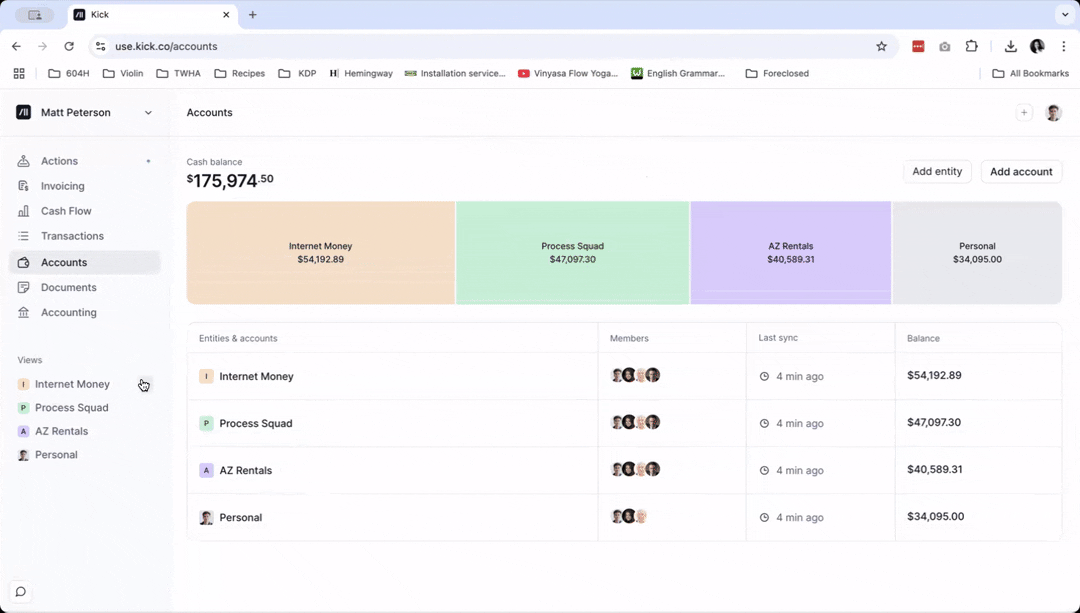The image size is (1080, 613).
Task: Expand the Matt Peterson workspace dropdown
Action: [x=148, y=112]
